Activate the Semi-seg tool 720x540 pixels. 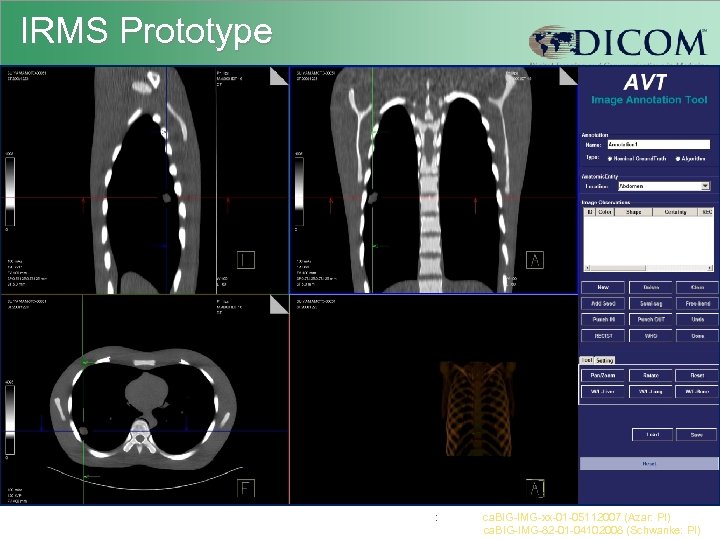point(651,304)
